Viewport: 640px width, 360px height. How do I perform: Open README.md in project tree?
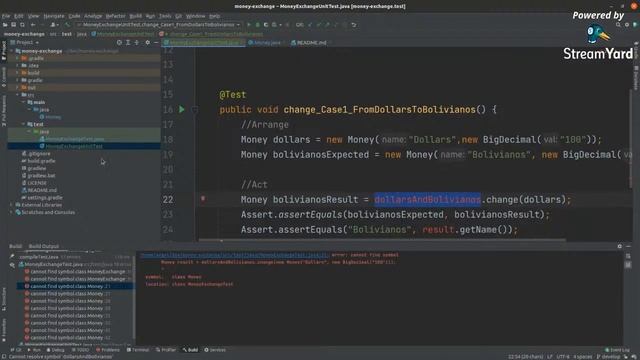tap(39, 191)
